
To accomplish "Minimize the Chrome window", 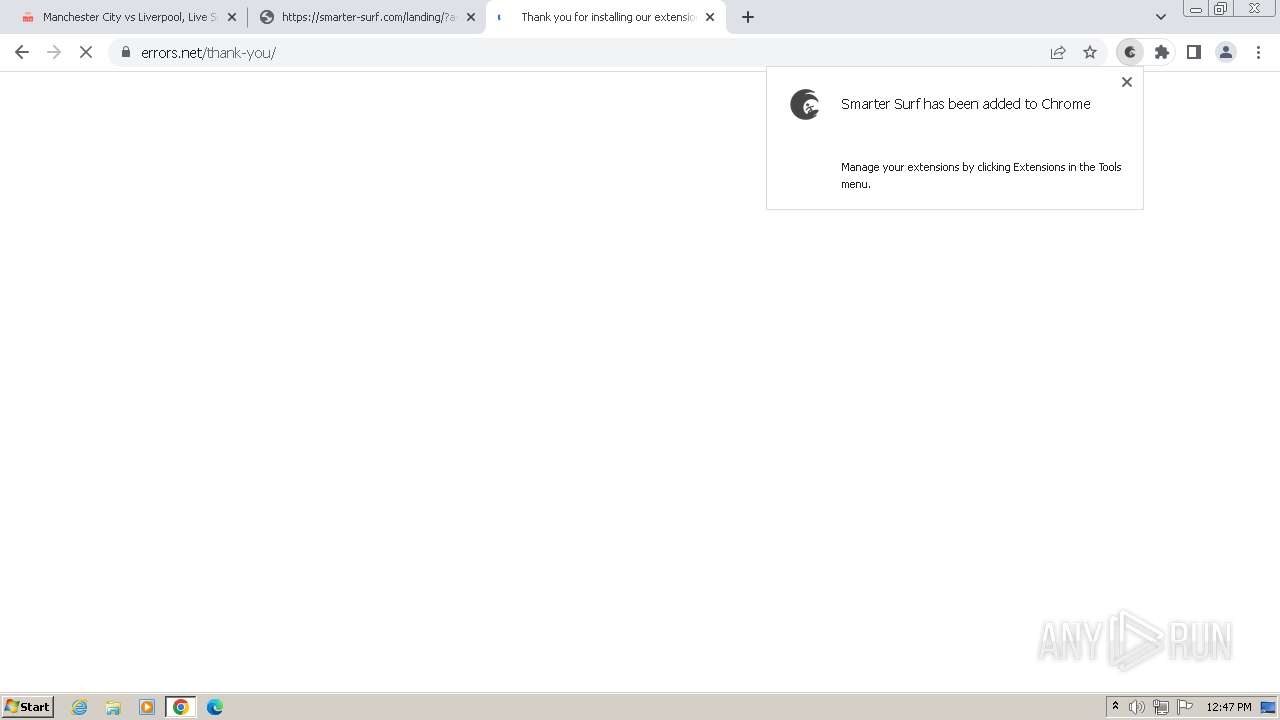I will [x=1196, y=9].
